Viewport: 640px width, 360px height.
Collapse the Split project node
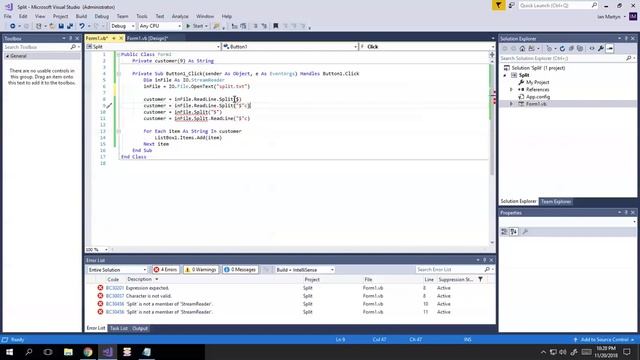coord(505,75)
